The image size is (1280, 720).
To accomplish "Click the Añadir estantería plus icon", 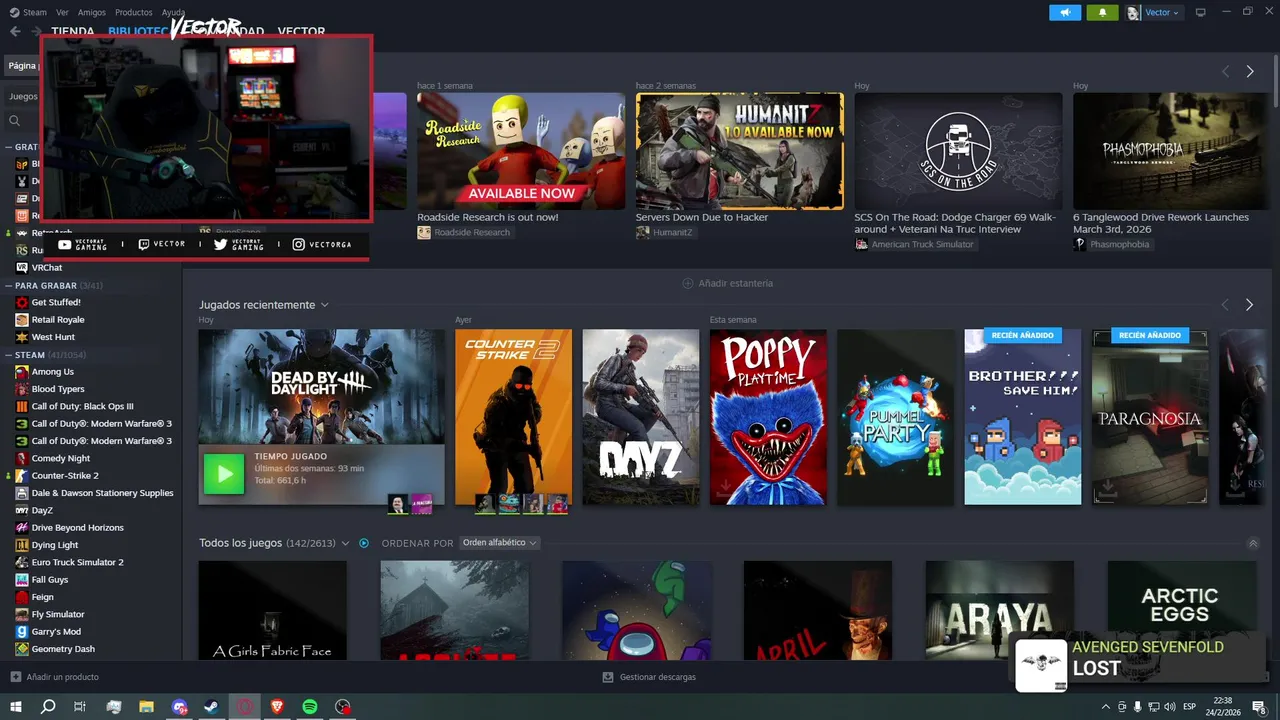I will click(687, 283).
